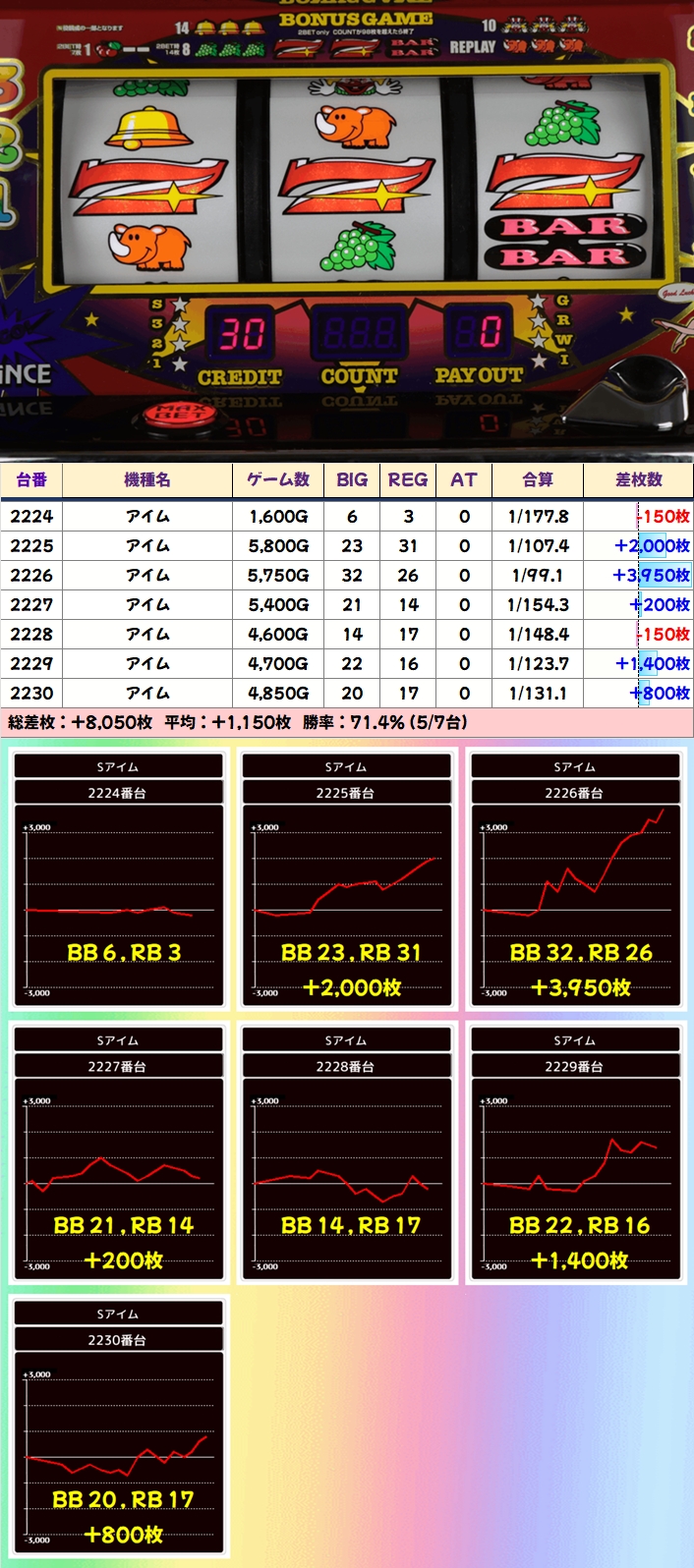Image resolution: width=694 pixels, height=1568 pixels.
Task: Click the +1,400枚 label in graph 2229
Action: click(x=580, y=1260)
